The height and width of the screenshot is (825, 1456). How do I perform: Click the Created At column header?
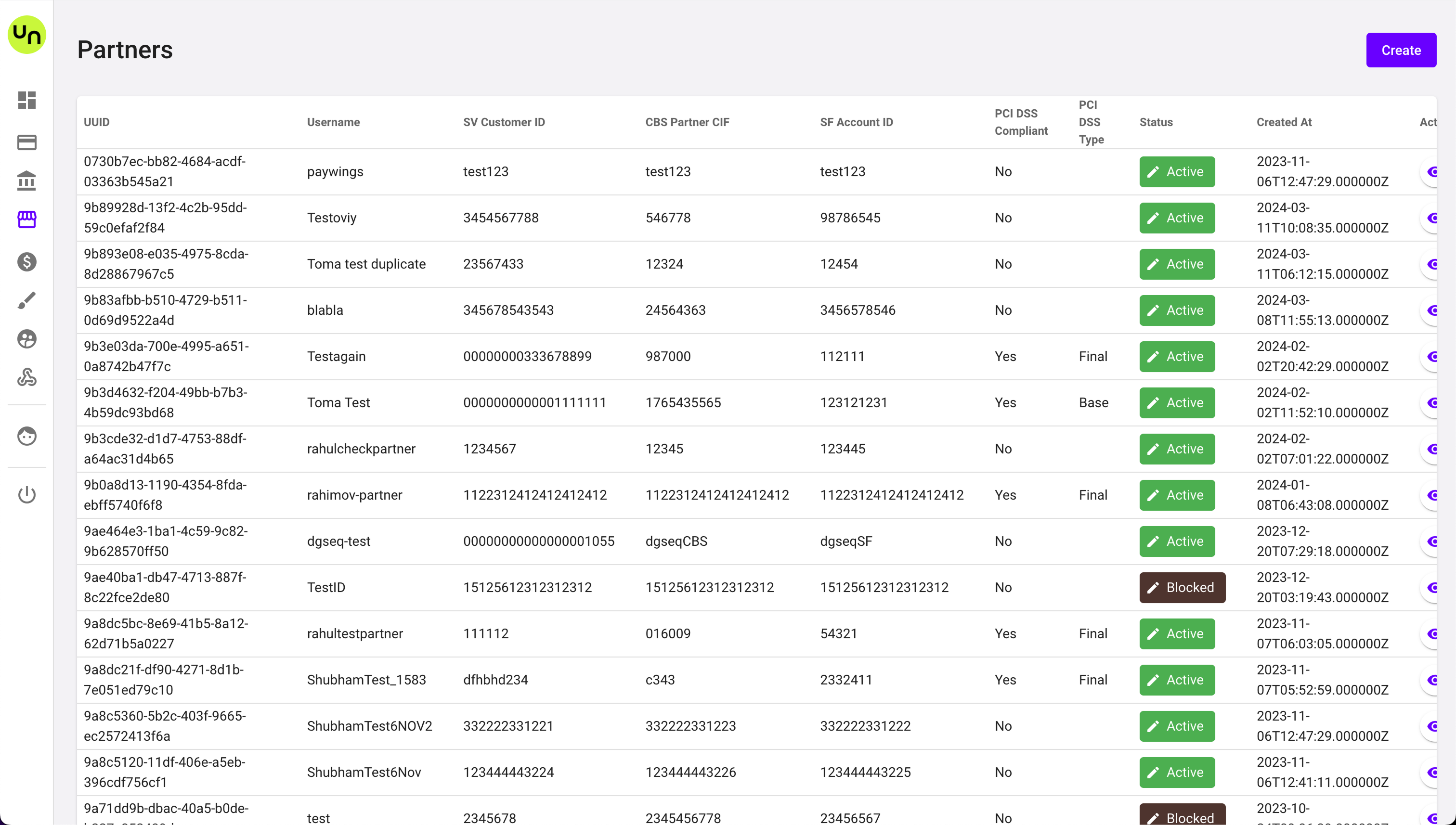coord(1284,122)
